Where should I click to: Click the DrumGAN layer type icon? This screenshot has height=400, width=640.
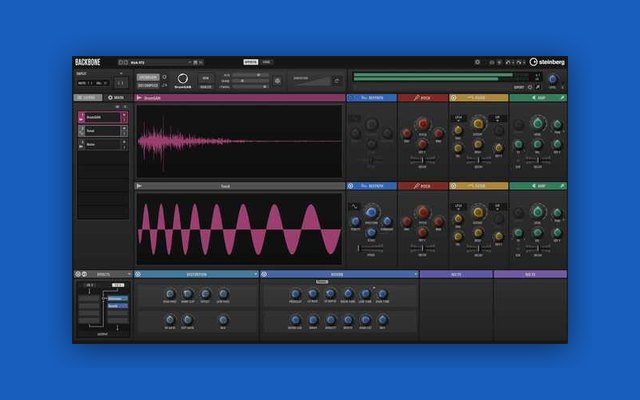tap(81, 117)
